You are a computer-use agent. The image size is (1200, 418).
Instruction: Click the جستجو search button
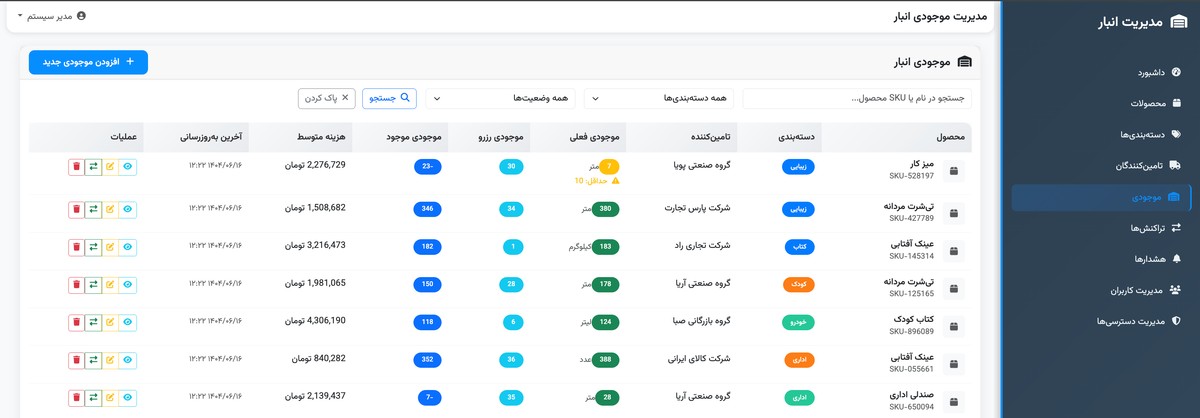(x=390, y=98)
